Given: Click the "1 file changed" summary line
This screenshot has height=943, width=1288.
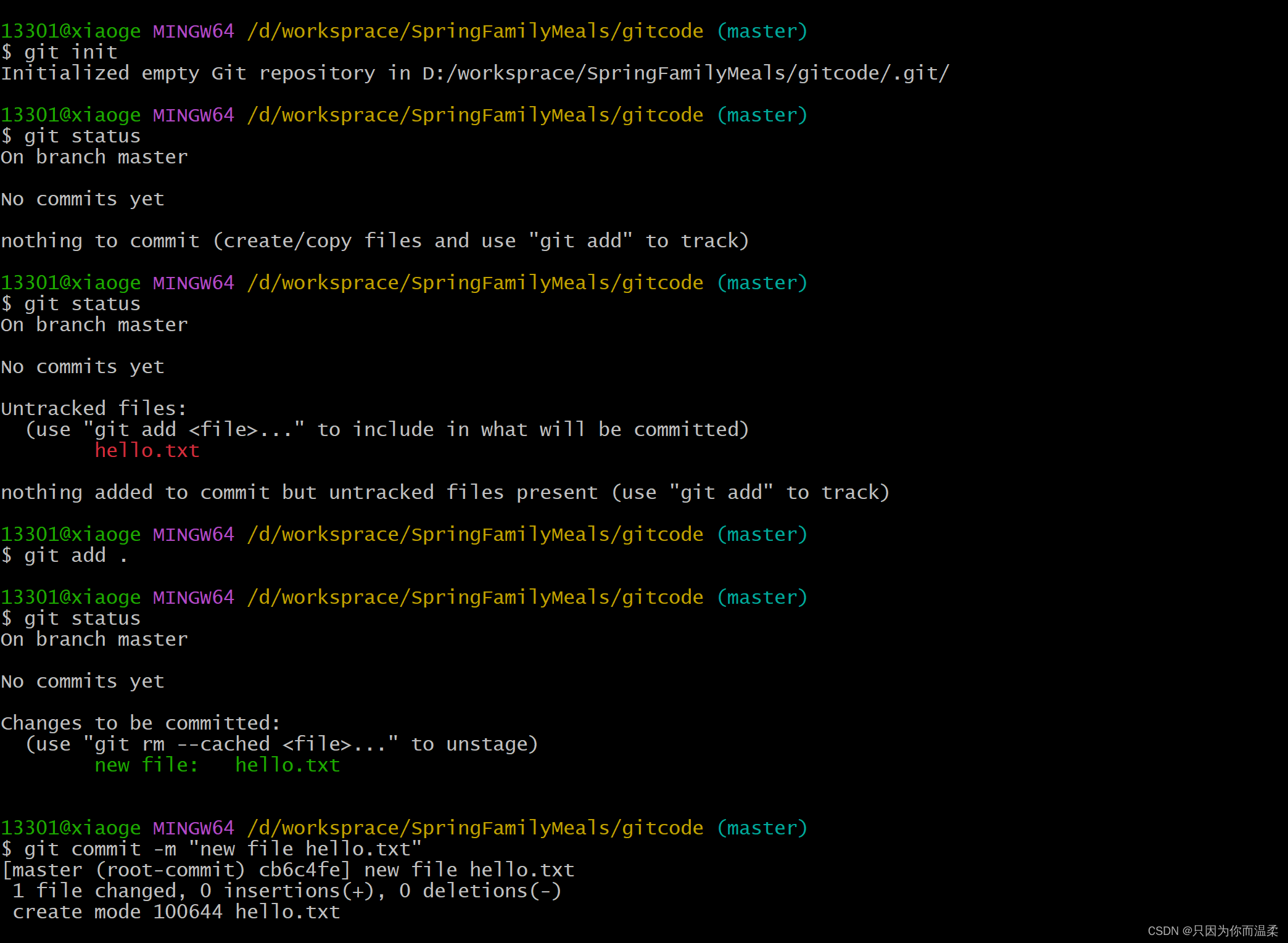Looking at the screenshot, I should point(287,891).
